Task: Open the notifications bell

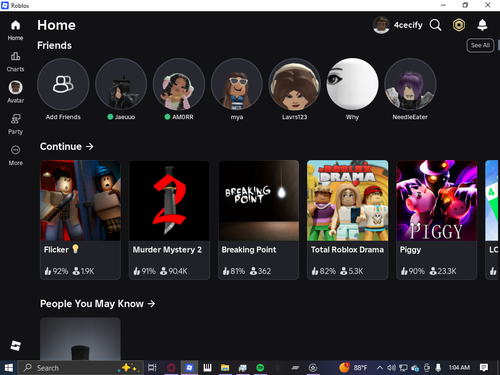Action: [x=482, y=25]
